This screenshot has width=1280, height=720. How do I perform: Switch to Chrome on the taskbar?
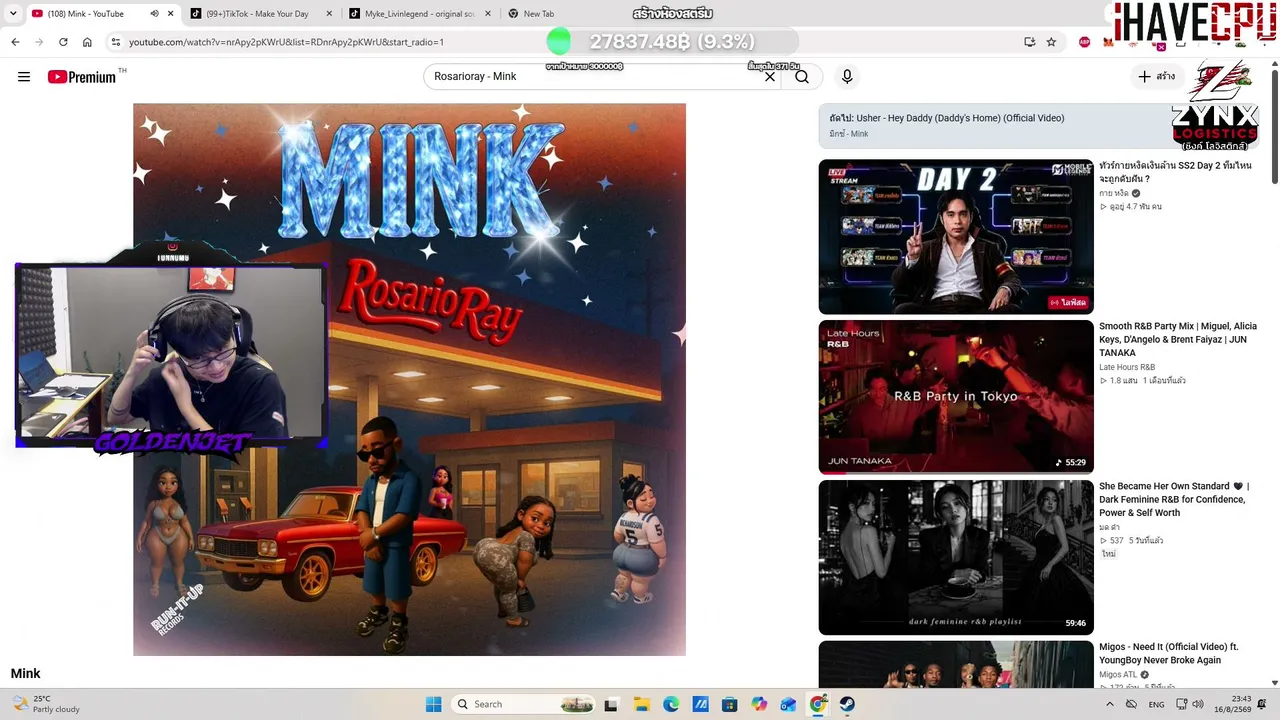818,704
